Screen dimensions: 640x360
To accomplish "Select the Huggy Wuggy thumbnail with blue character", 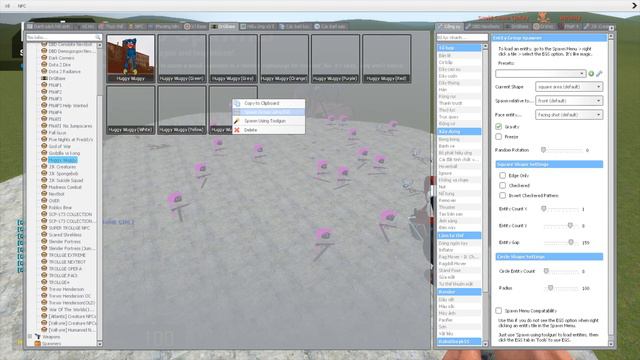I will click(x=131, y=58).
